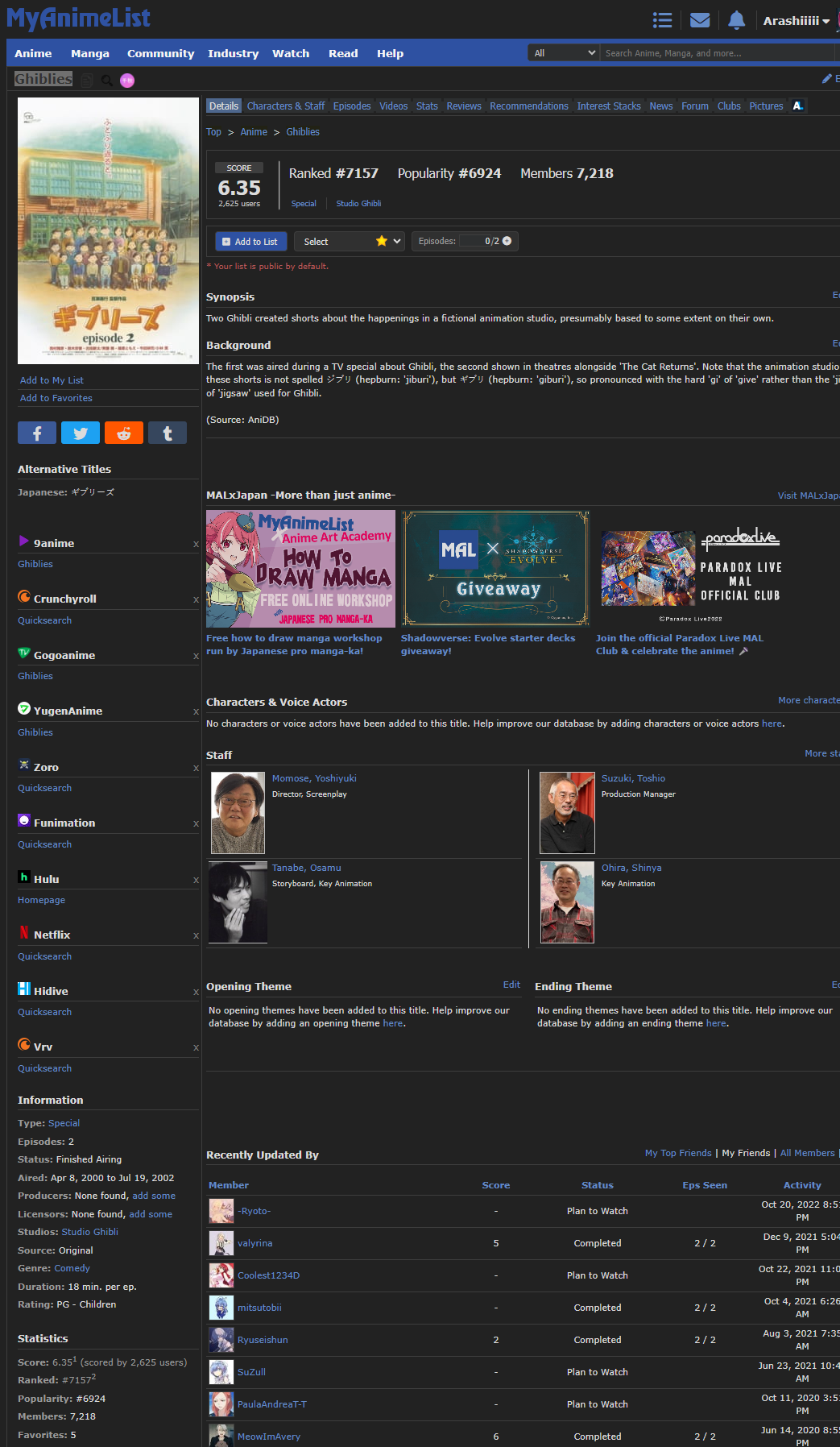Click the Add to List button
Screen dimensions: 840x1447
pyautogui.click(x=251, y=241)
